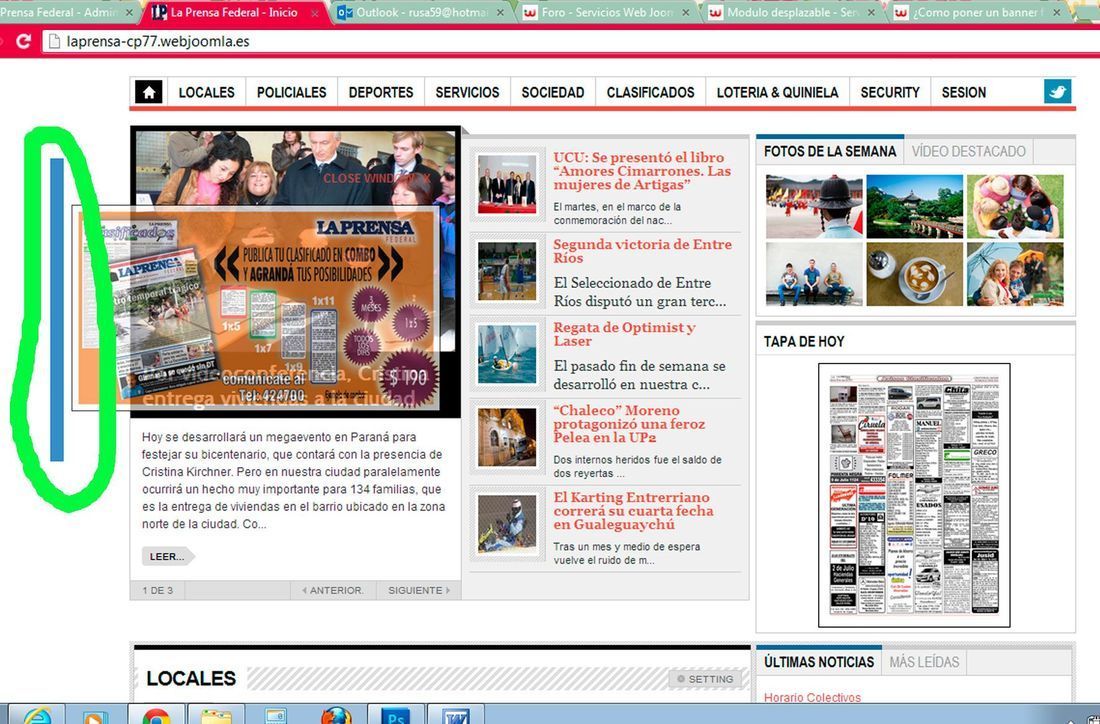Viewport: 1100px width, 724px height.
Task: Open the 'Horario Colectivos' link
Action: coord(812,697)
